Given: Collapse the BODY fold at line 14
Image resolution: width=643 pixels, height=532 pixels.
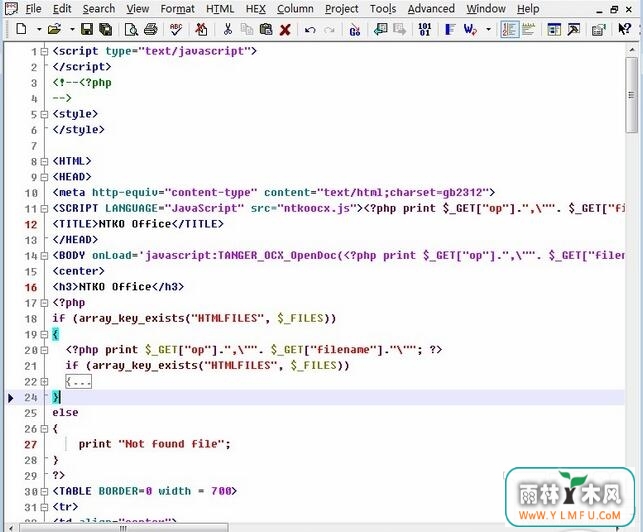Looking at the screenshot, I should (44, 256).
